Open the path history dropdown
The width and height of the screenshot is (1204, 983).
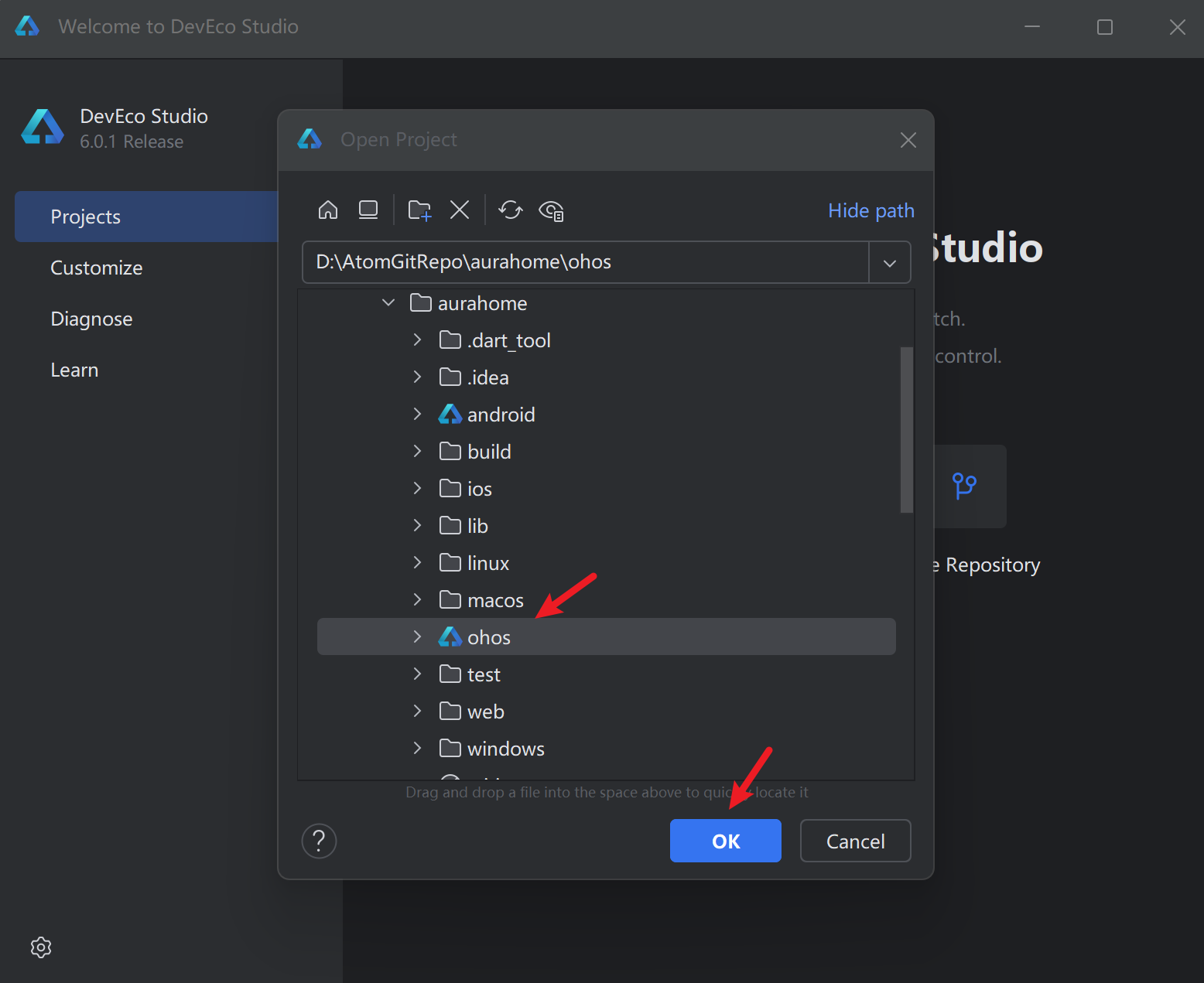point(890,263)
